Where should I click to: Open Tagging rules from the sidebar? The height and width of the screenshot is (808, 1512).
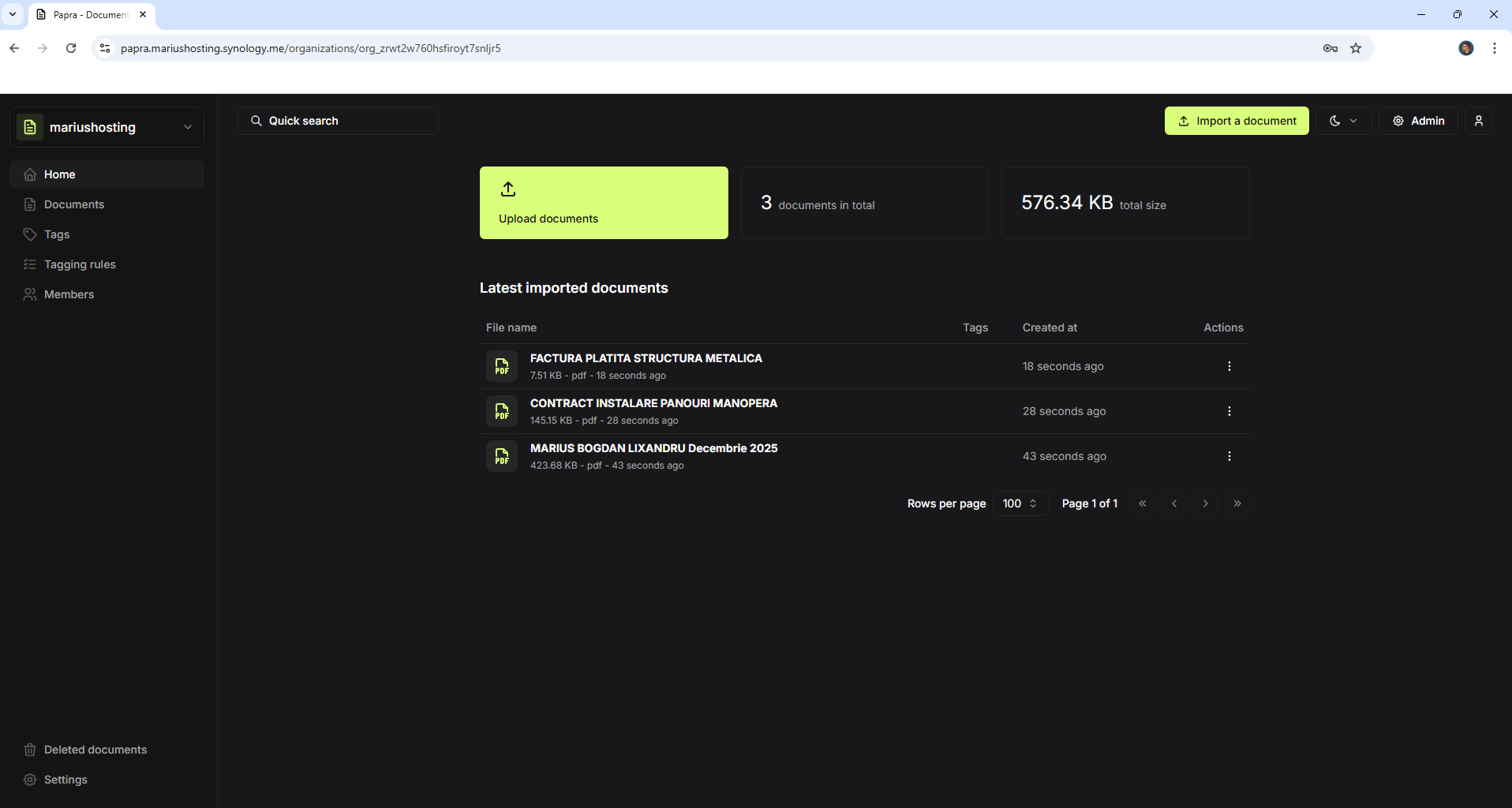(80, 264)
